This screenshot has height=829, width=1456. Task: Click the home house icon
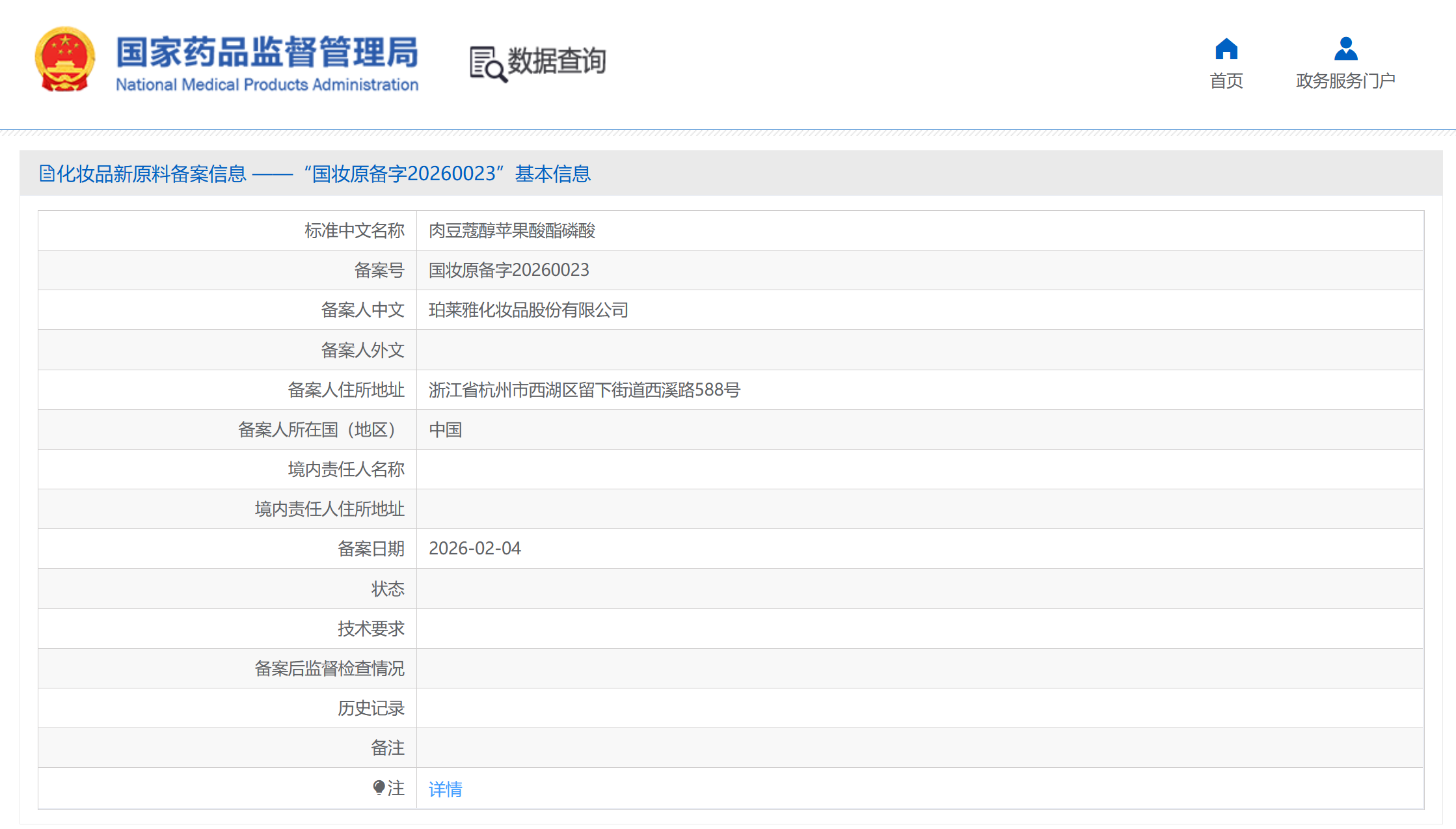click(x=1226, y=49)
